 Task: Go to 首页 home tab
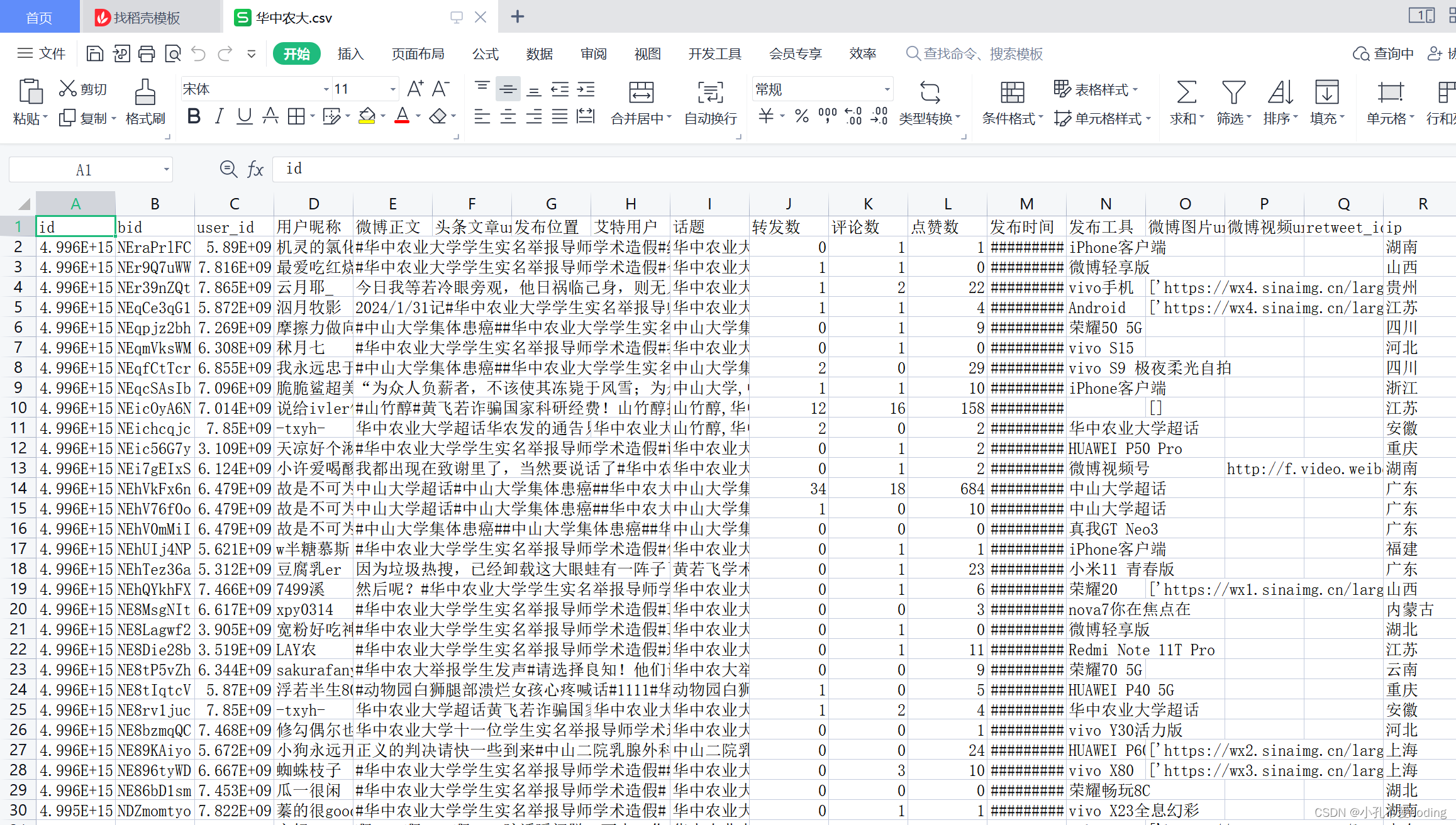tap(39, 18)
